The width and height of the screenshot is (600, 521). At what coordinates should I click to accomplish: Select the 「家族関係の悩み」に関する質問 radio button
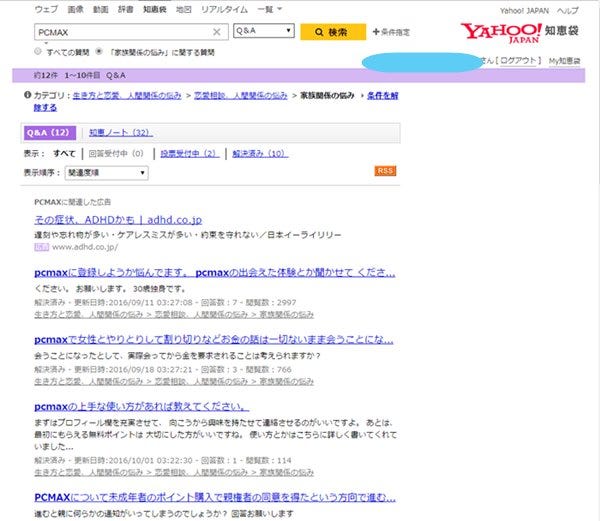point(99,51)
